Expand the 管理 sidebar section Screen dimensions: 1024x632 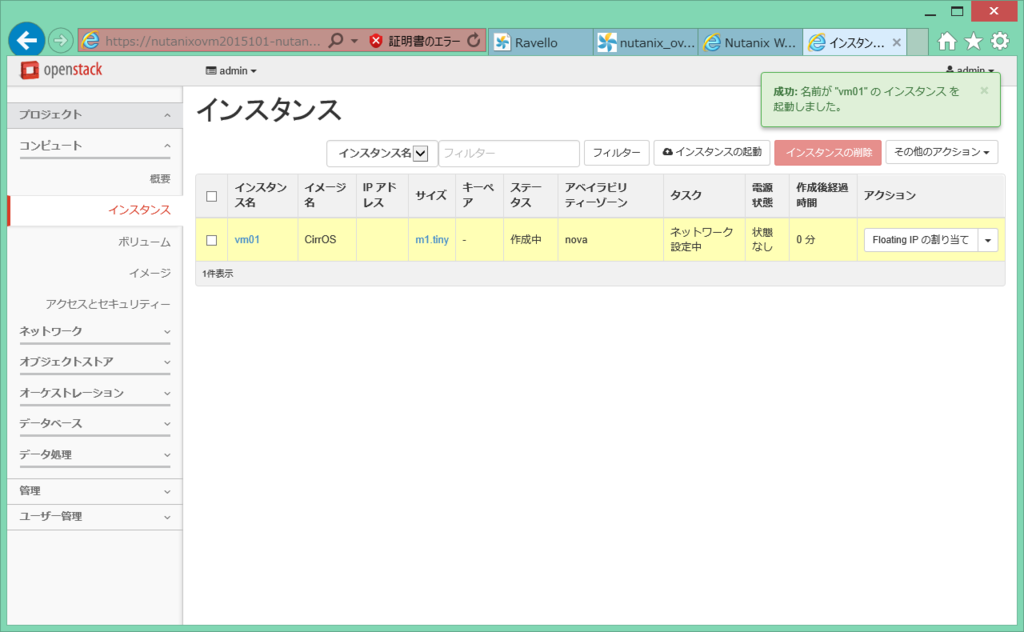coord(95,491)
